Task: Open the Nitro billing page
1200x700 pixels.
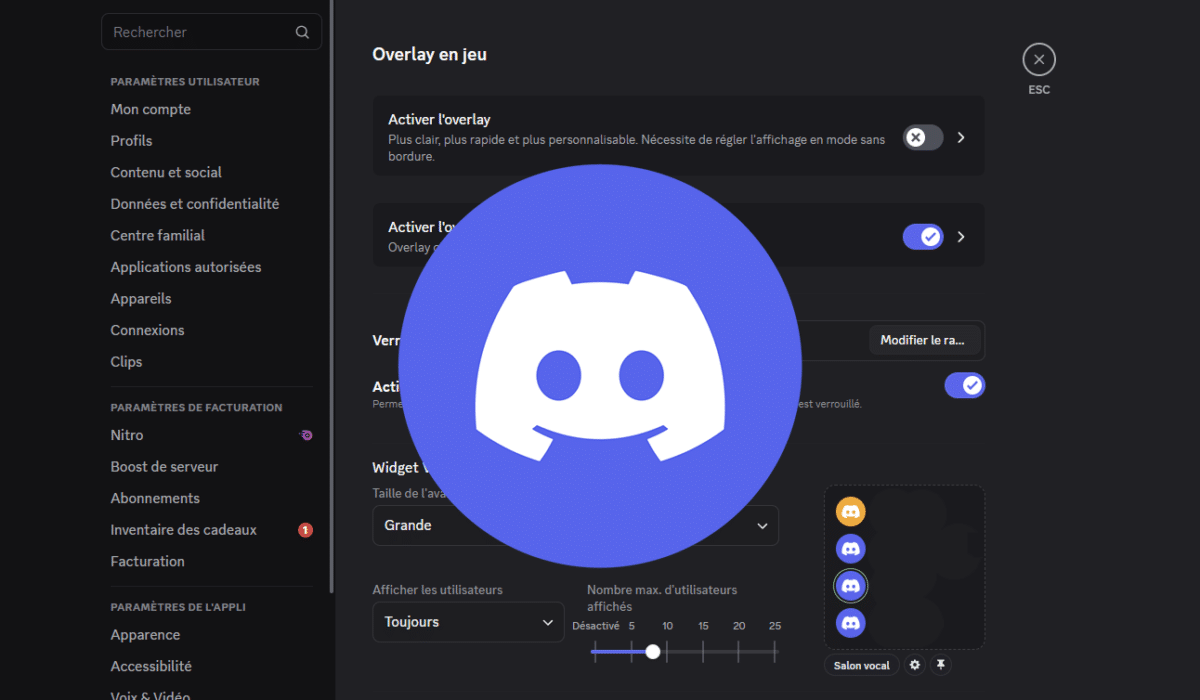Action: pyautogui.click(x=127, y=435)
